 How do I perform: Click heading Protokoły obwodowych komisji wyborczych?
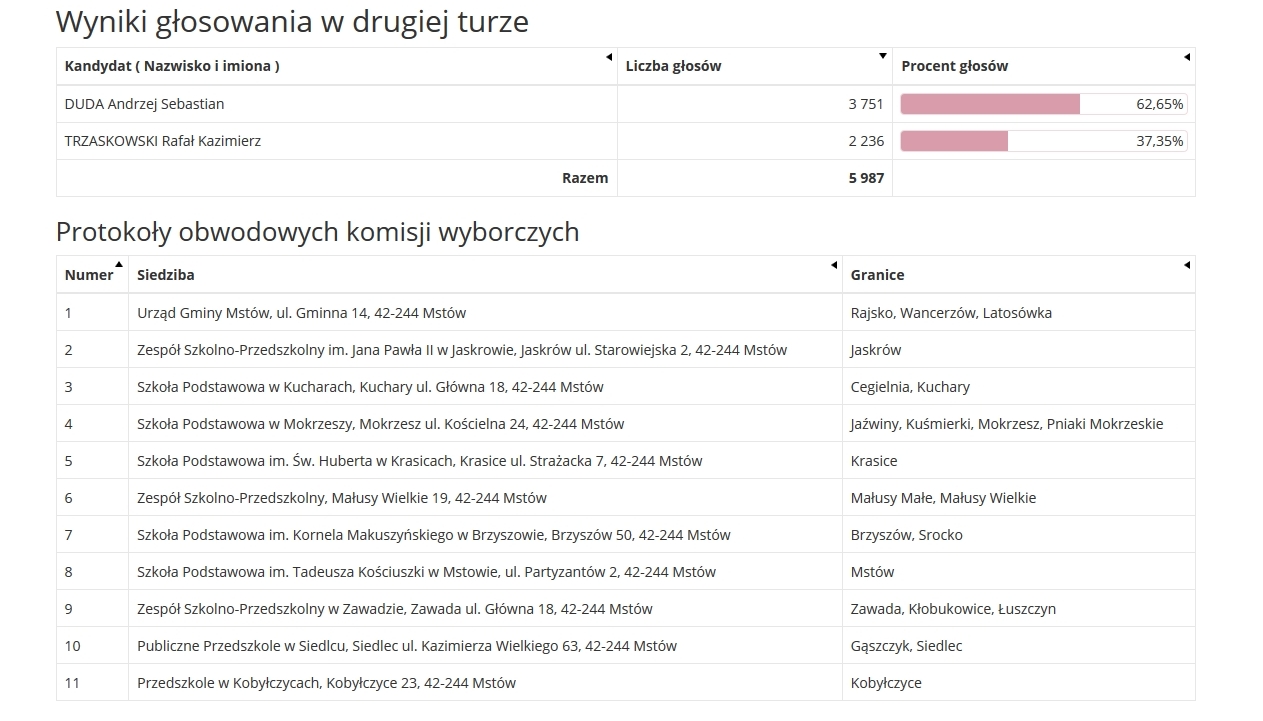coord(318,232)
